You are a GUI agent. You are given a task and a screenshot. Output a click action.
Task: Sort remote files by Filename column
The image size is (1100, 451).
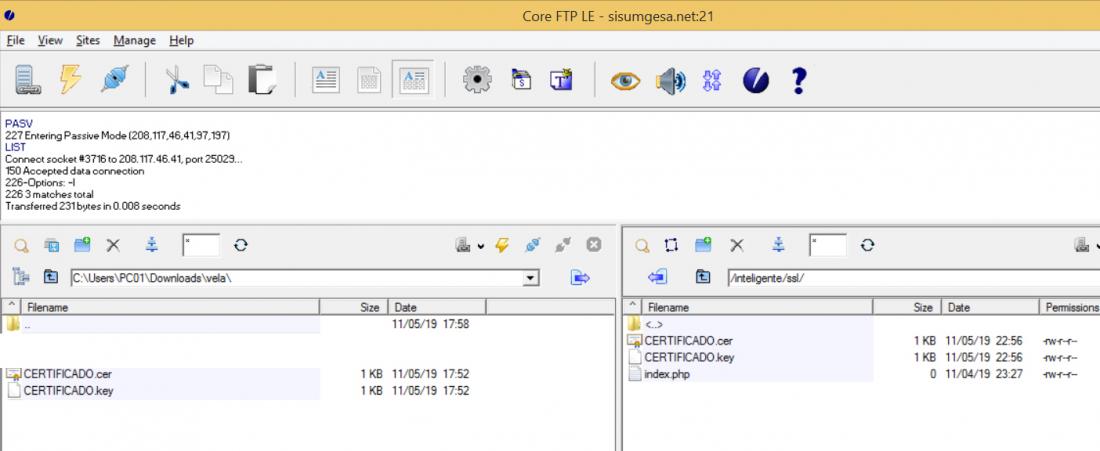click(757, 307)
